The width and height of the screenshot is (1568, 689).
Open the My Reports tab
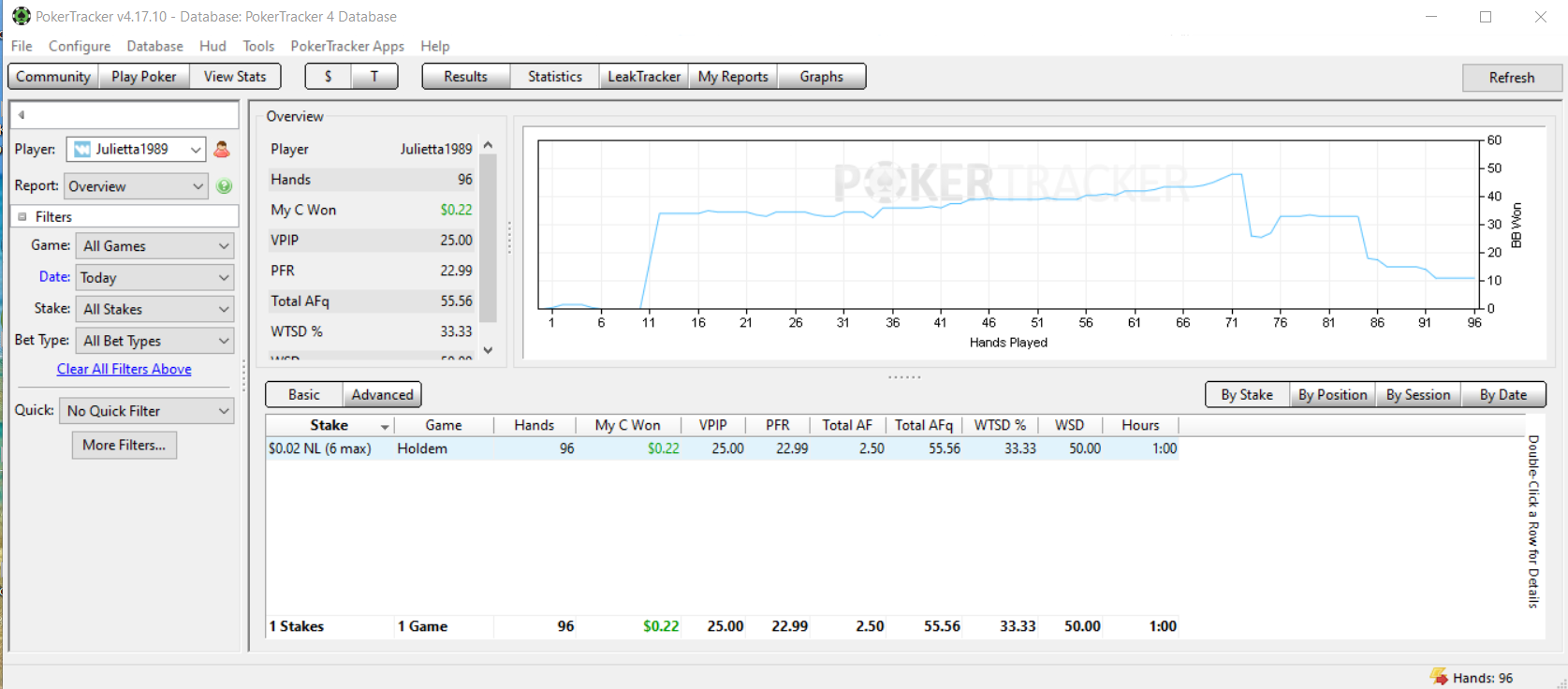click(x=733, y=77)
